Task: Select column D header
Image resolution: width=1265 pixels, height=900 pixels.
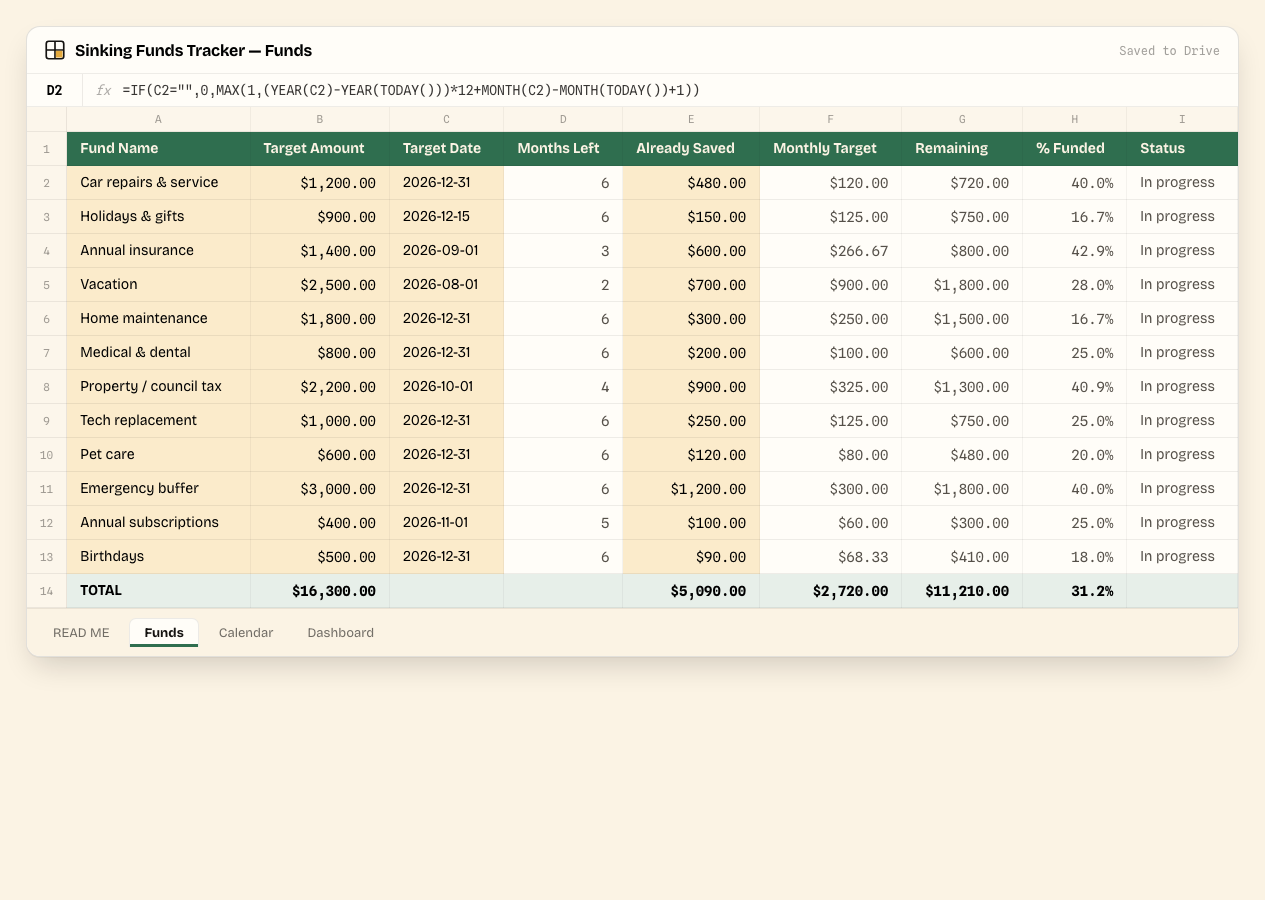Action: pos(563,119)
